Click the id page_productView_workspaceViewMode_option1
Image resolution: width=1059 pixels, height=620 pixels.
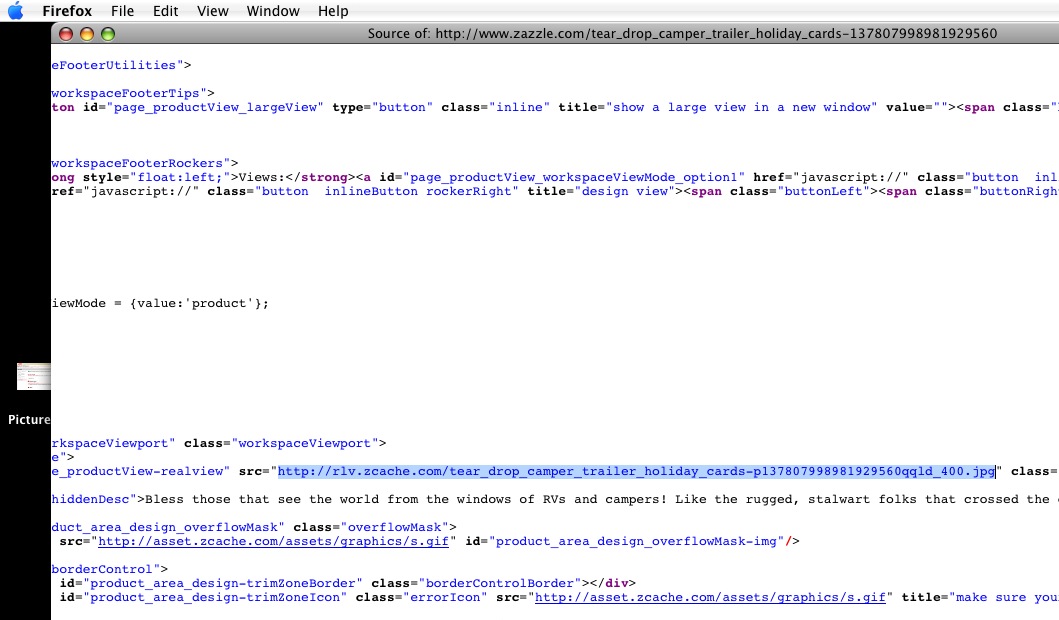[573, 178]
